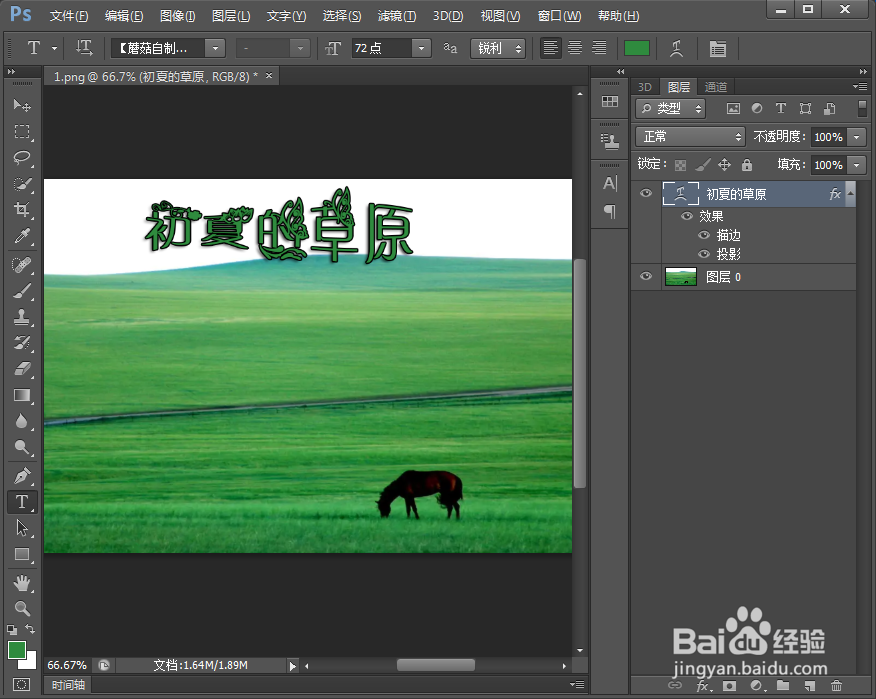Viewport: 876px width, 699px height.
Task: Open the 滤镜 menu
Action: [x=396, y=15]
